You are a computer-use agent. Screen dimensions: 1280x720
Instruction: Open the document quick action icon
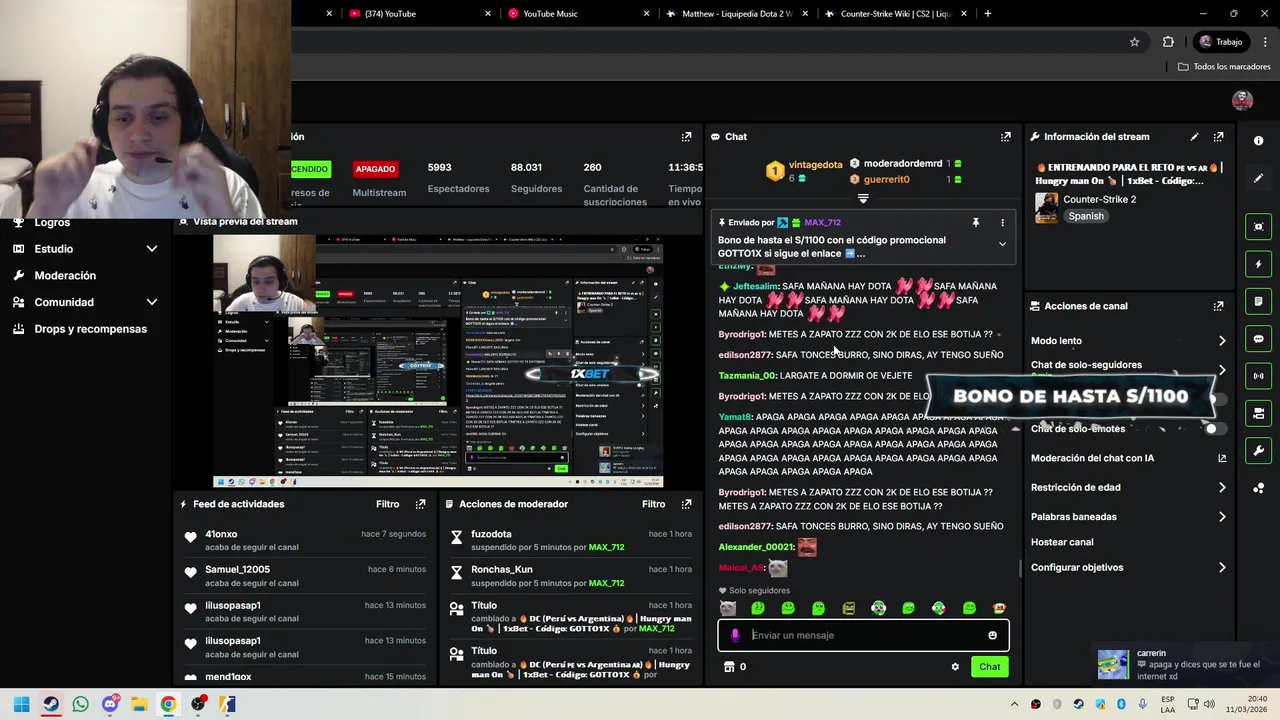[1259, 301]
